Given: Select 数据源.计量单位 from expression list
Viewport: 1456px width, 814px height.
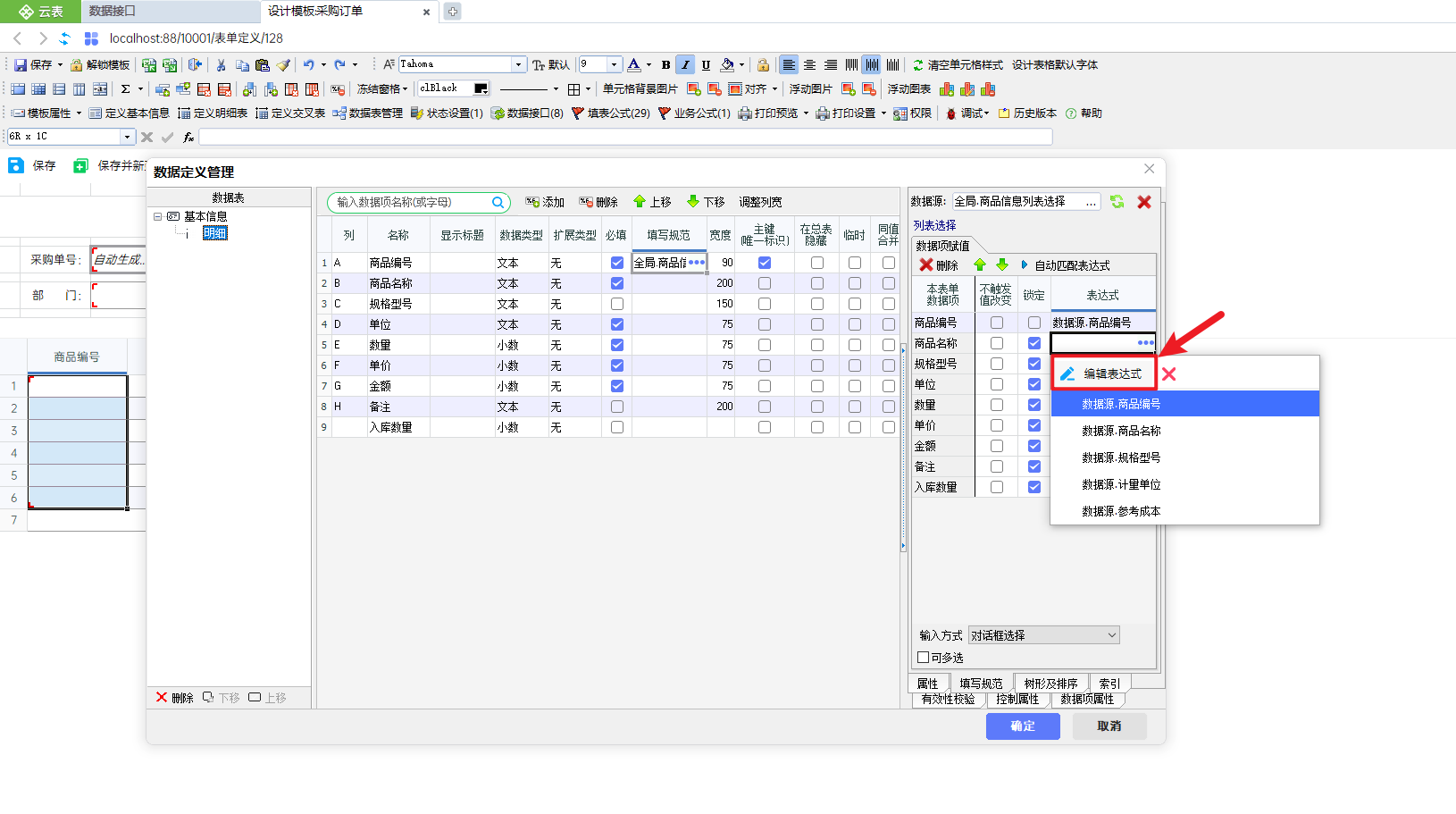Looking at the screenshot, I should coord(1184,484).
